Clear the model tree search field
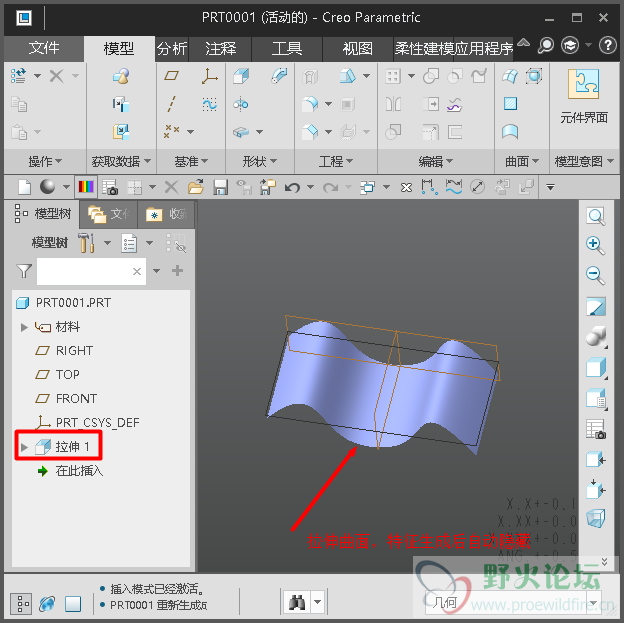Viewport: 624px width, 623px height. [137, 271]
